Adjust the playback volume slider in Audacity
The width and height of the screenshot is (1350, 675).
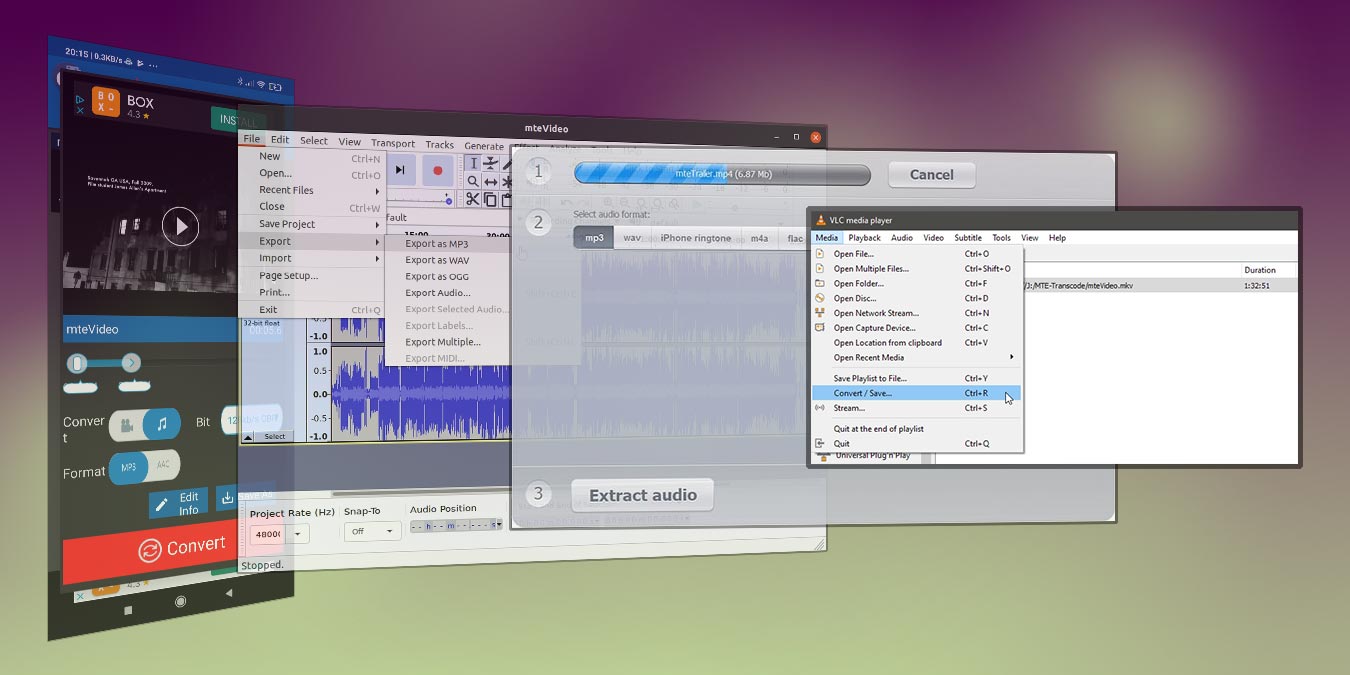click(x=448, y=201)
